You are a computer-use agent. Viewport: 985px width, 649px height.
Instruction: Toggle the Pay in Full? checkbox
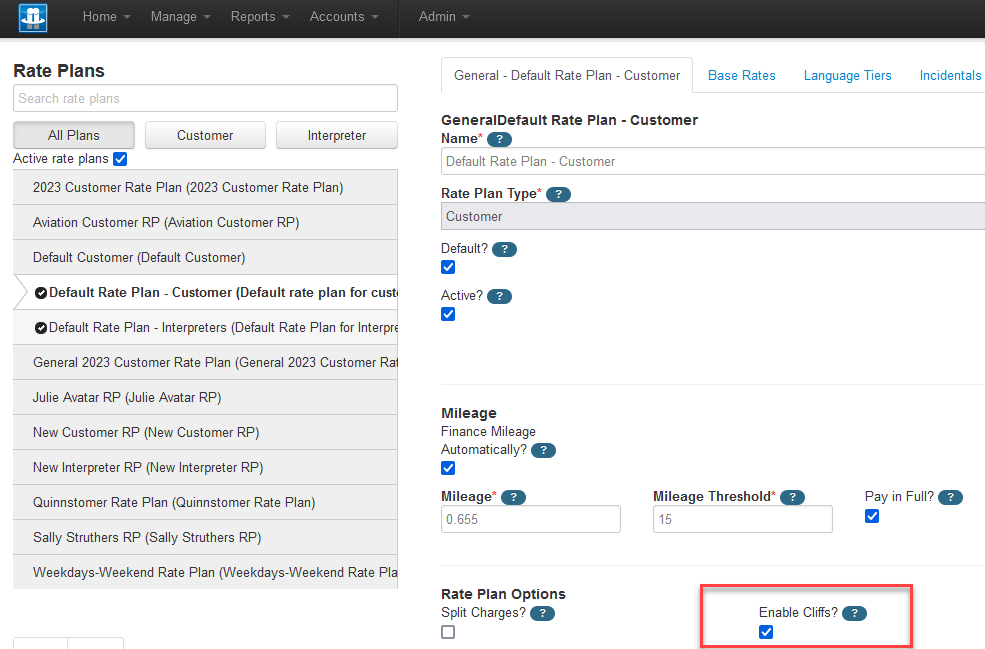872,516
